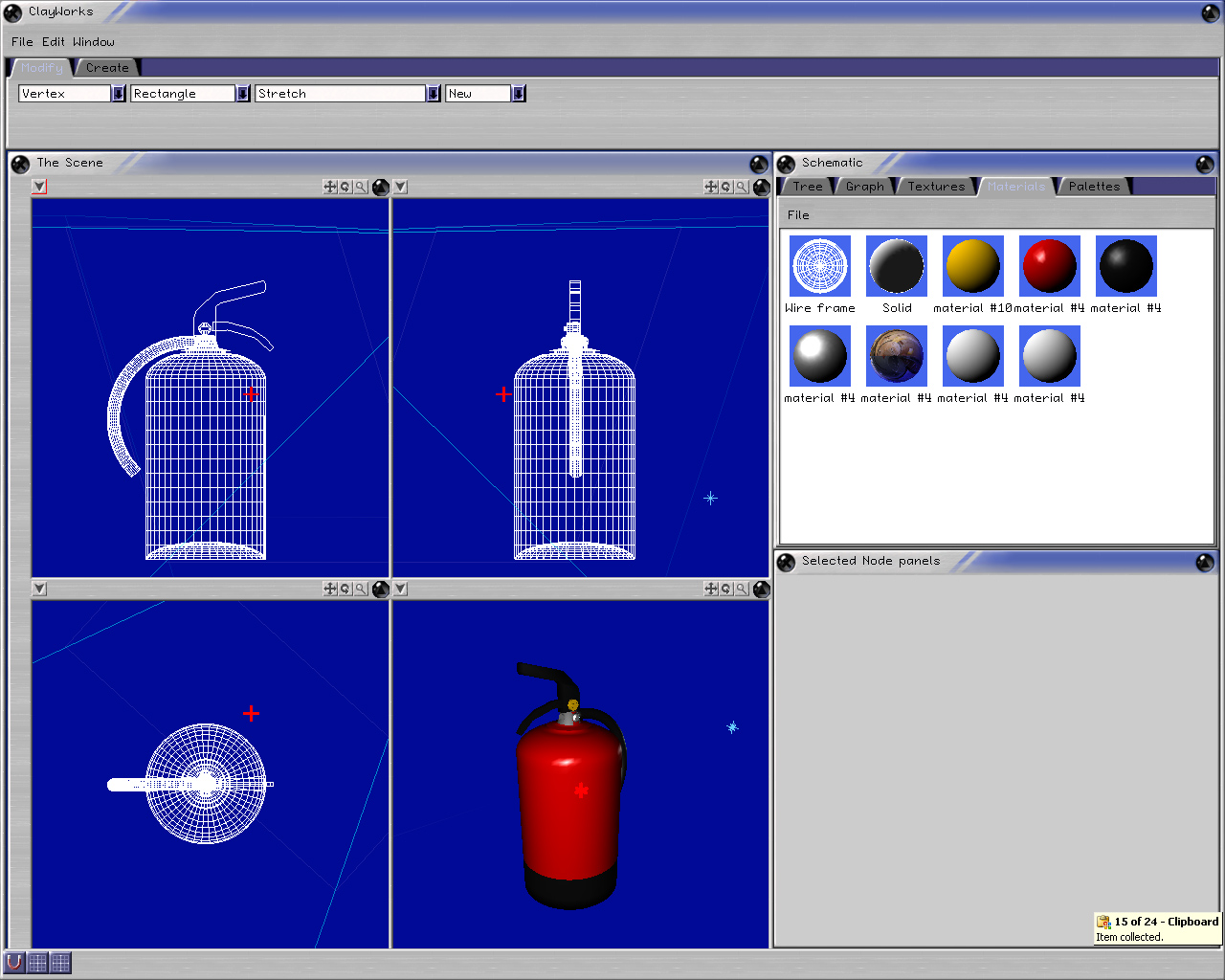The height and width of the screenshot is (980, 1225).
Task: Expand the Rectangle dropdown arrow
Action: (x=243, y=94)
